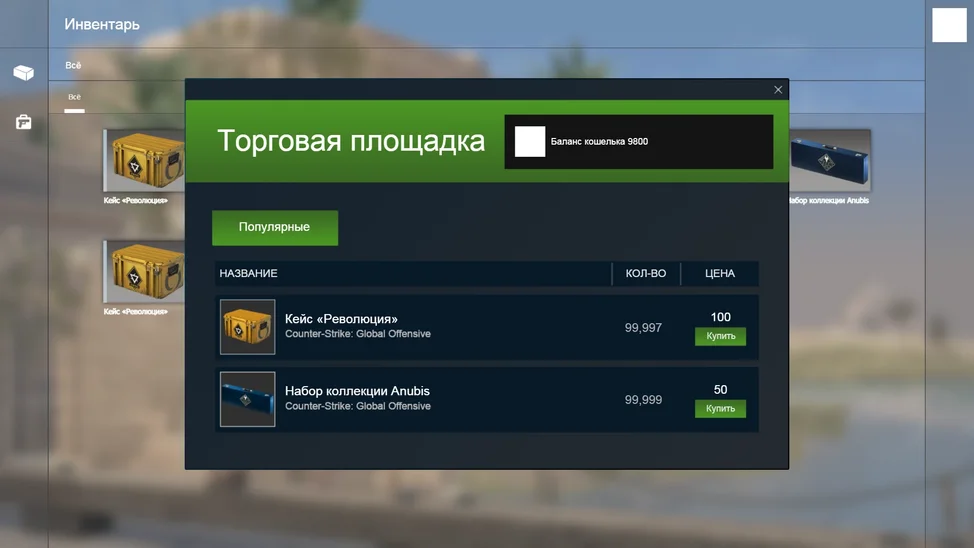Open the marketplace briefcase icon in sidebar
Screen dimensions: 974x548
(x=24, y=122)
